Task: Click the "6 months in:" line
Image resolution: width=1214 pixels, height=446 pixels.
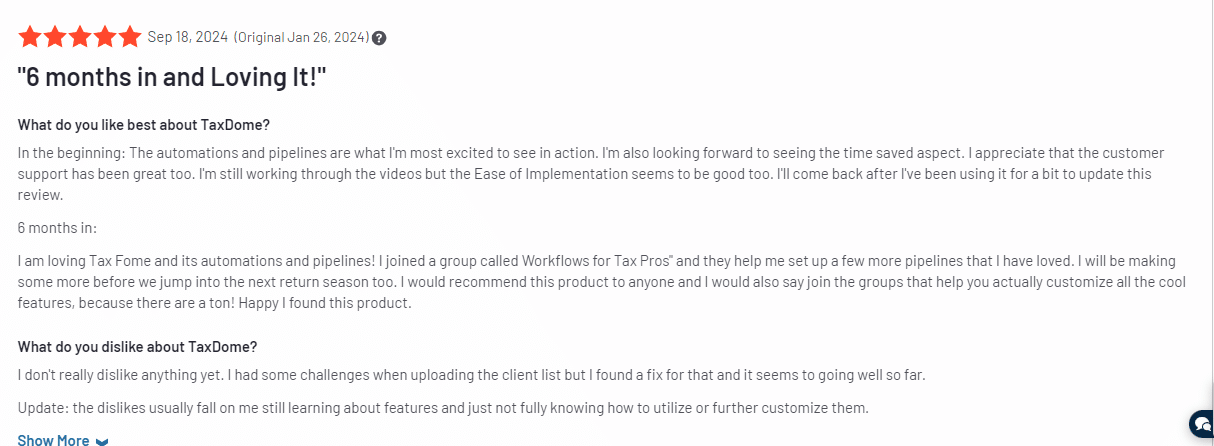Action: pos(57,228)
